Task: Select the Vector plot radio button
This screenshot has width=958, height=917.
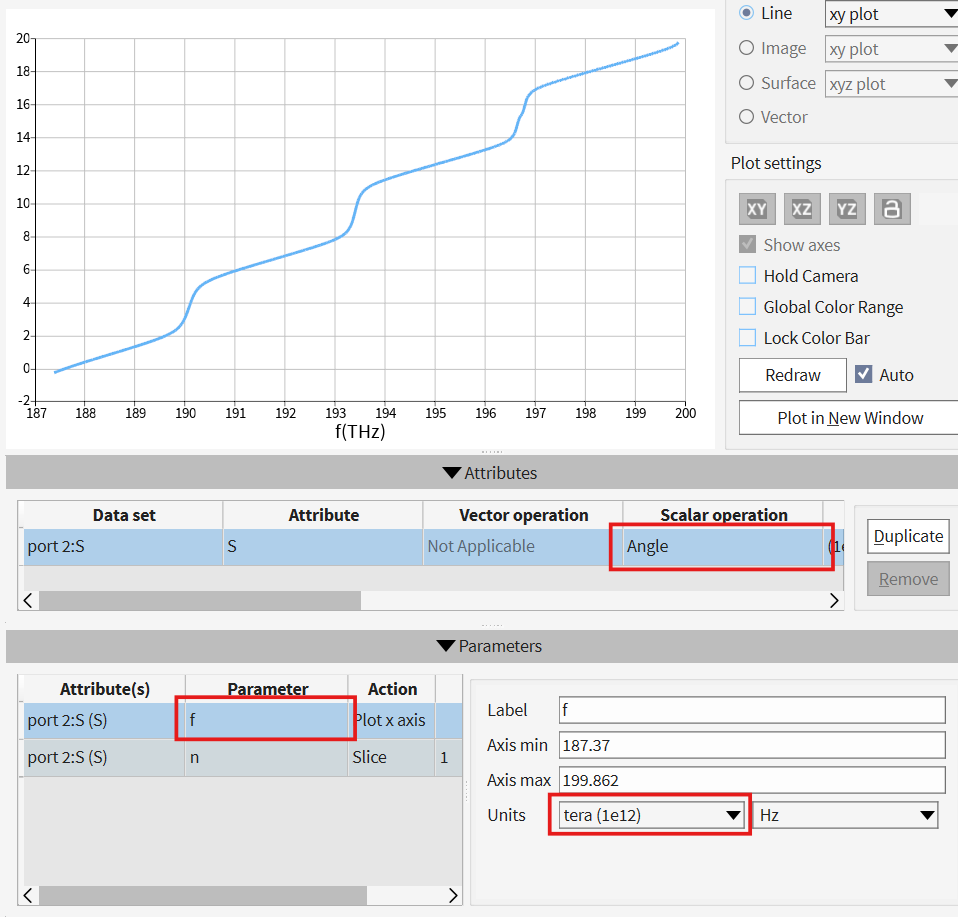Action: [x=746, y=117]
